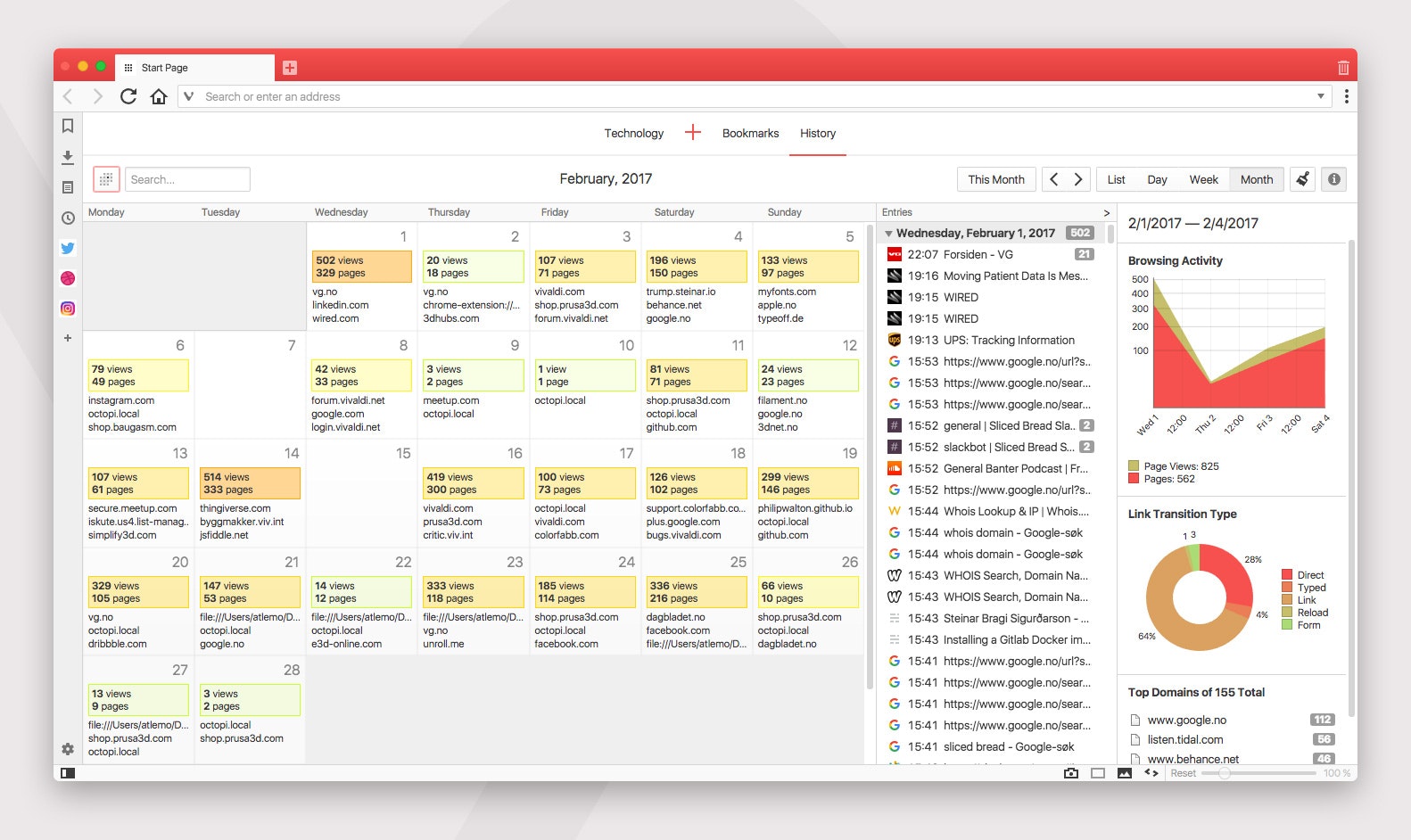Expand the Entries panel arrow
This screenshot has width=1411, height=840.
(x=1107, y=213)
